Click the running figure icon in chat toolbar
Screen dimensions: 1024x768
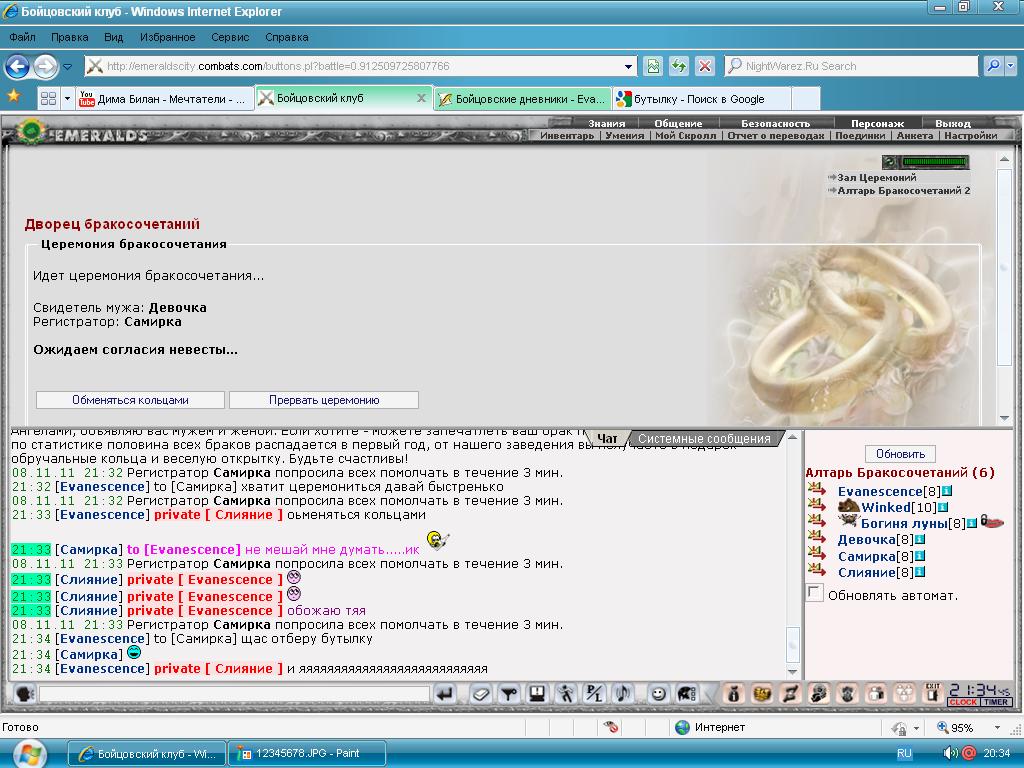(x=566, y=694)
